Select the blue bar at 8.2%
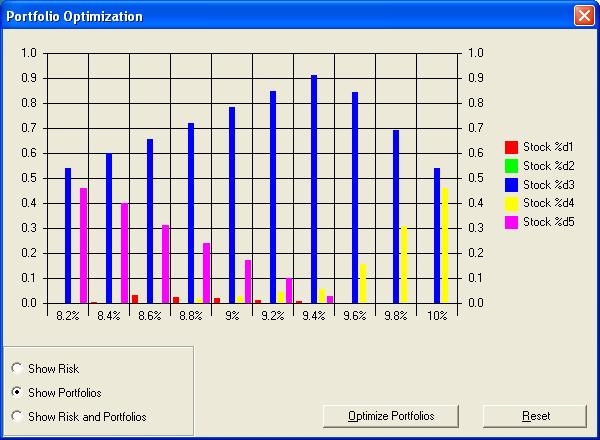The width and height of the screenshot is (600, 440). tap(68, 236)
